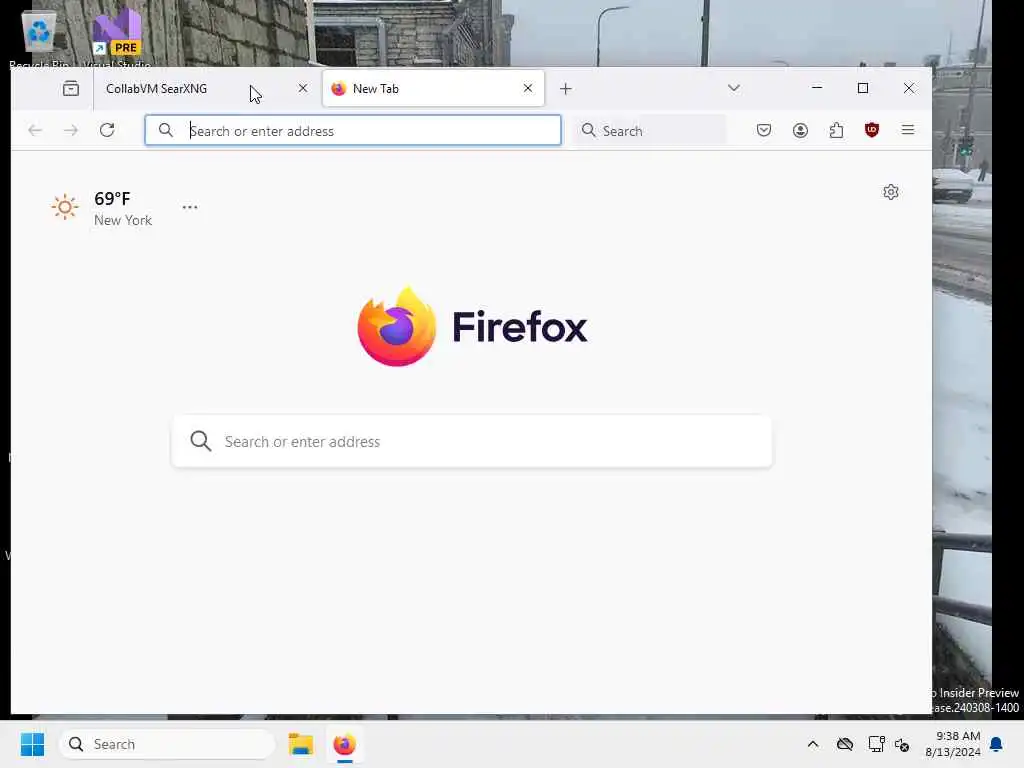Go back one page
Screen dimensions: 1024x768
point(35,131)
